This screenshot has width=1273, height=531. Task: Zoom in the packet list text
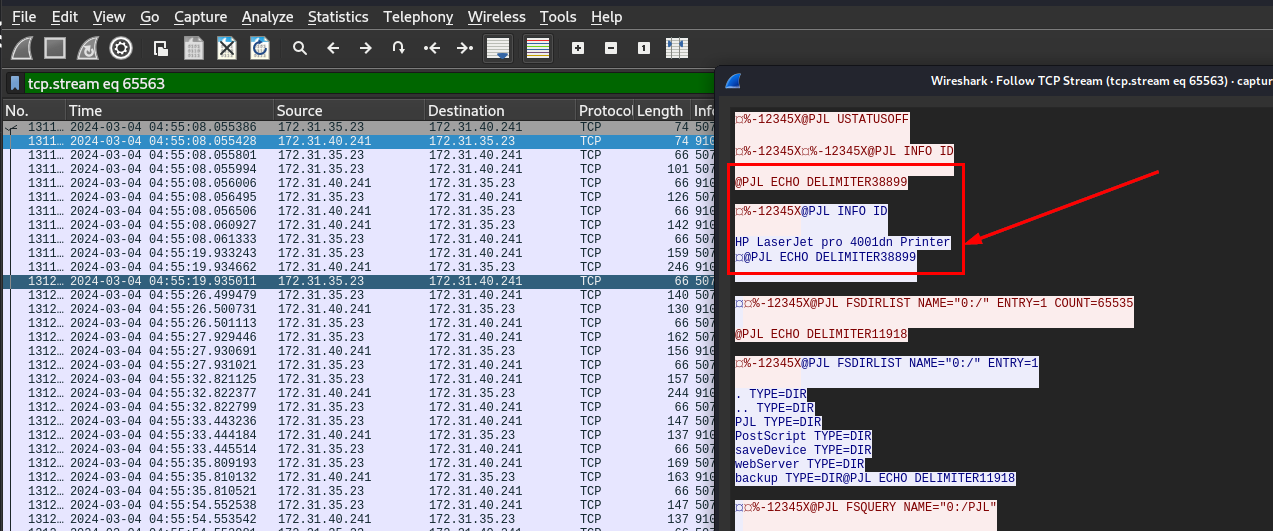point(578,47)
